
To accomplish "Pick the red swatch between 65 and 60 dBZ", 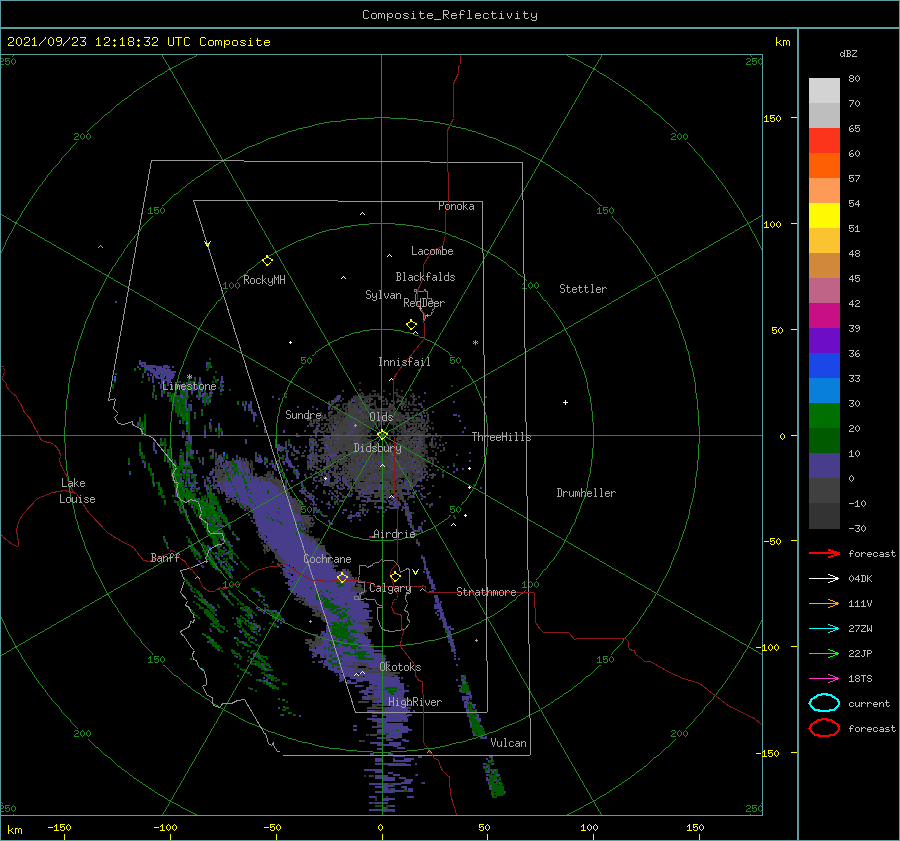I will point(824,141).
